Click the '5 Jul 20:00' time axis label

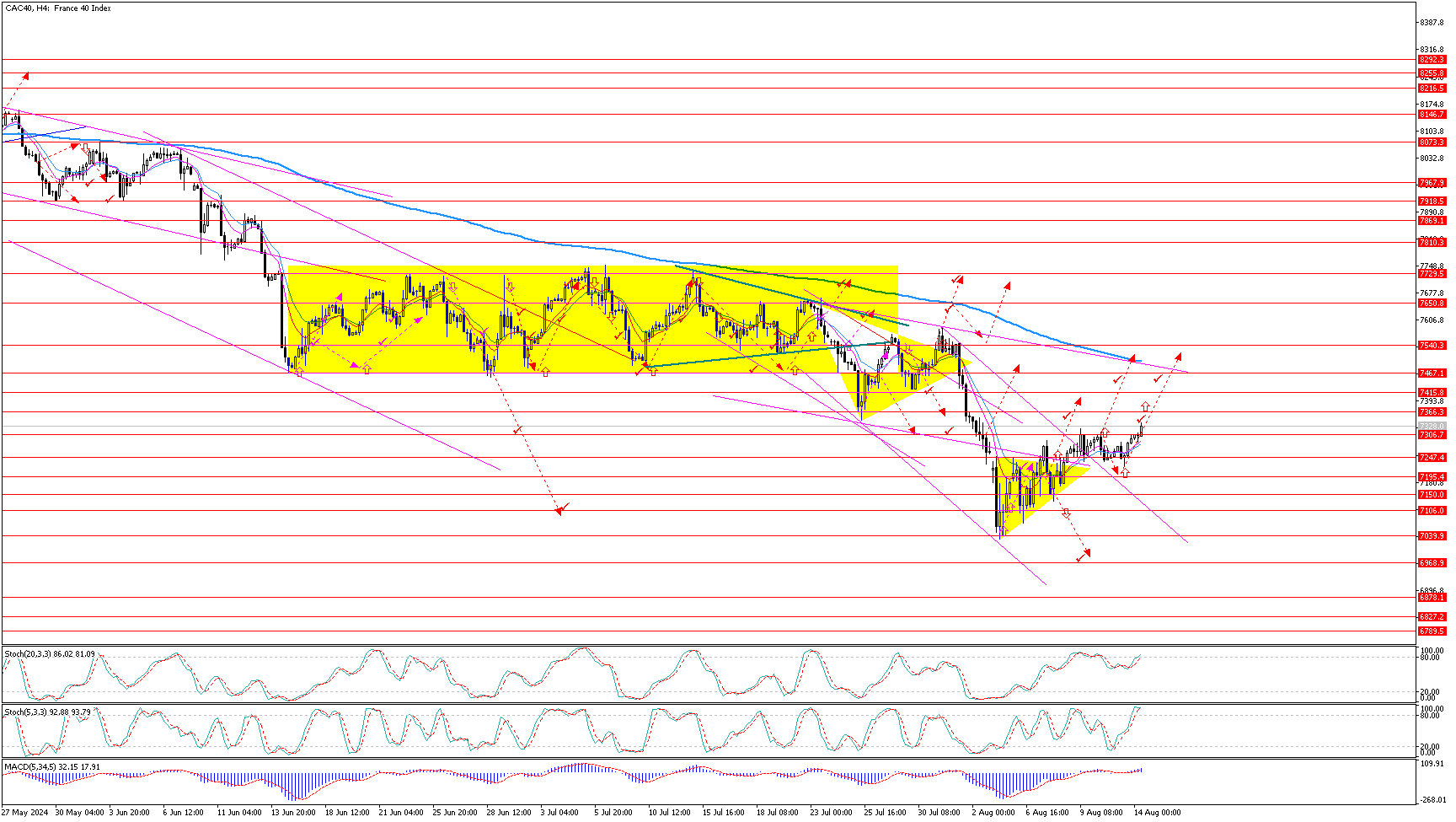(613, 813)
